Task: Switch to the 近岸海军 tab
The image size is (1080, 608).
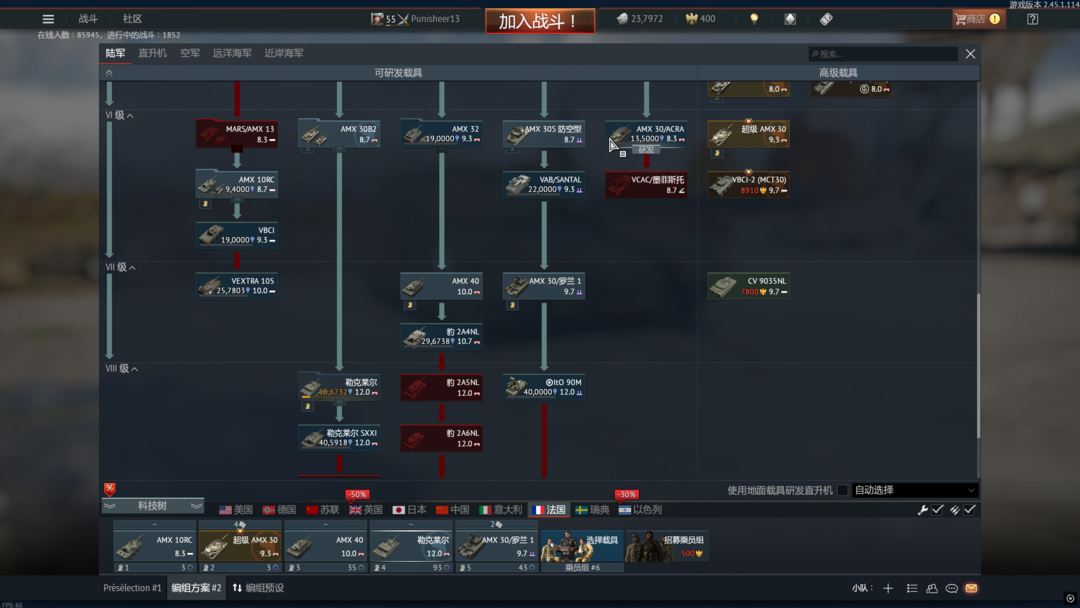Action: click(284, 53)
